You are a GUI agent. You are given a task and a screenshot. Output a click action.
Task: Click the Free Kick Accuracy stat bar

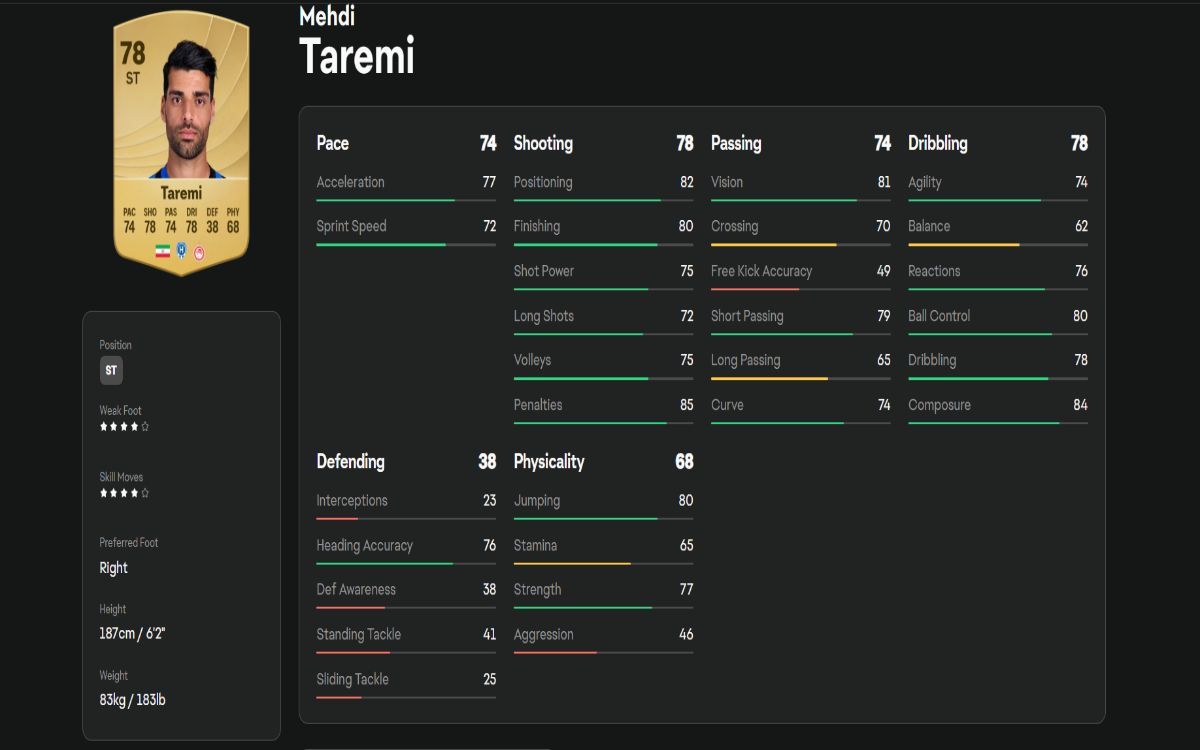point(800,289)
